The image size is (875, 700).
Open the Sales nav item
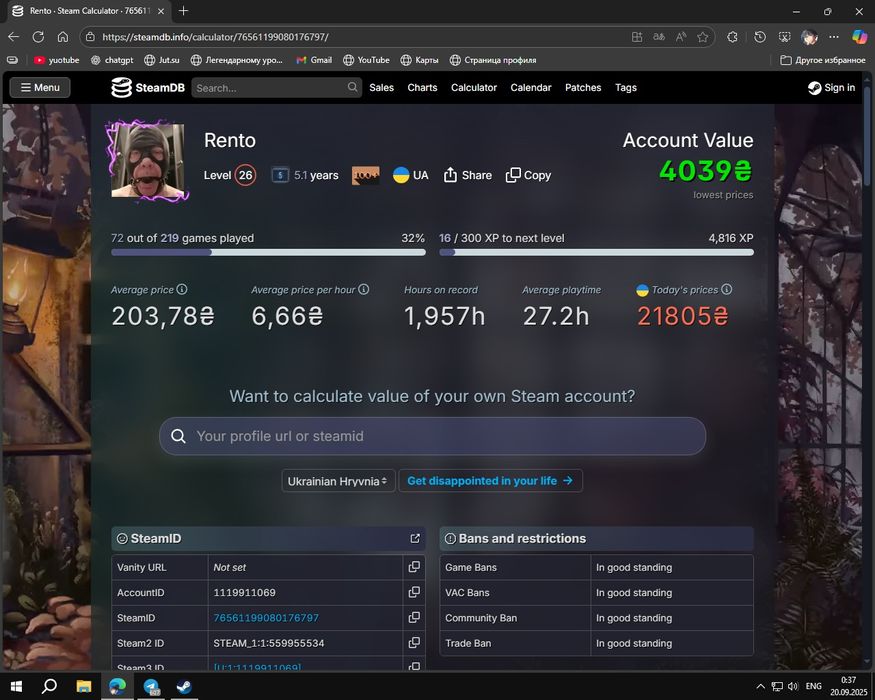click(382, 88)
